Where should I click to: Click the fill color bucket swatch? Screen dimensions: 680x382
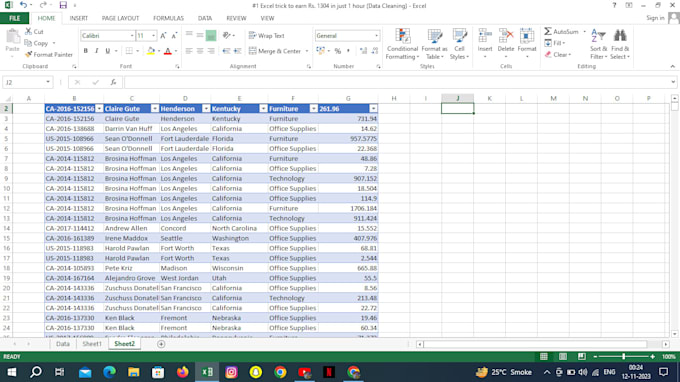tap(150, 51)
